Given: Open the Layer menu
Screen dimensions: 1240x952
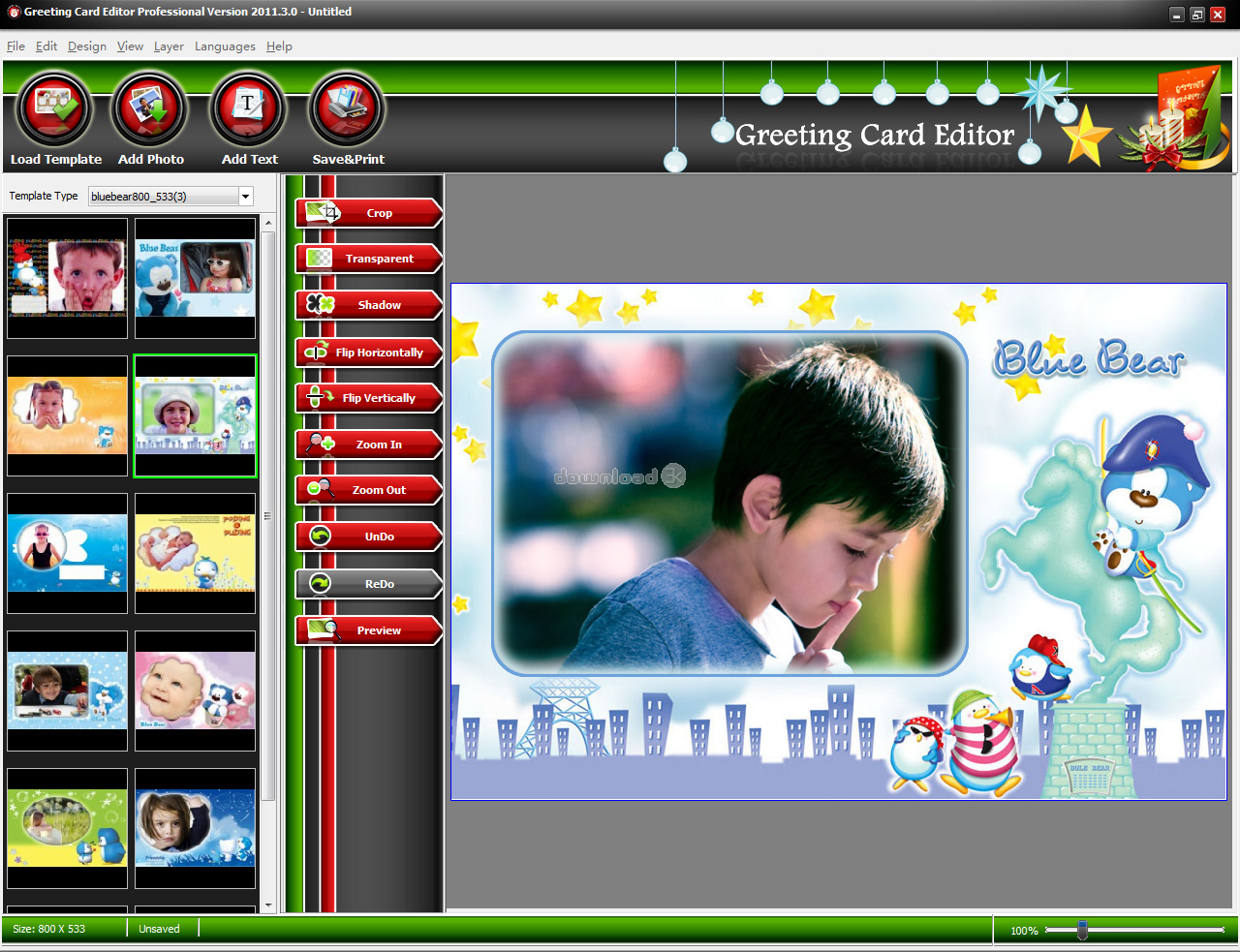Looking at the screenshot, I should [x=169, y=46].
